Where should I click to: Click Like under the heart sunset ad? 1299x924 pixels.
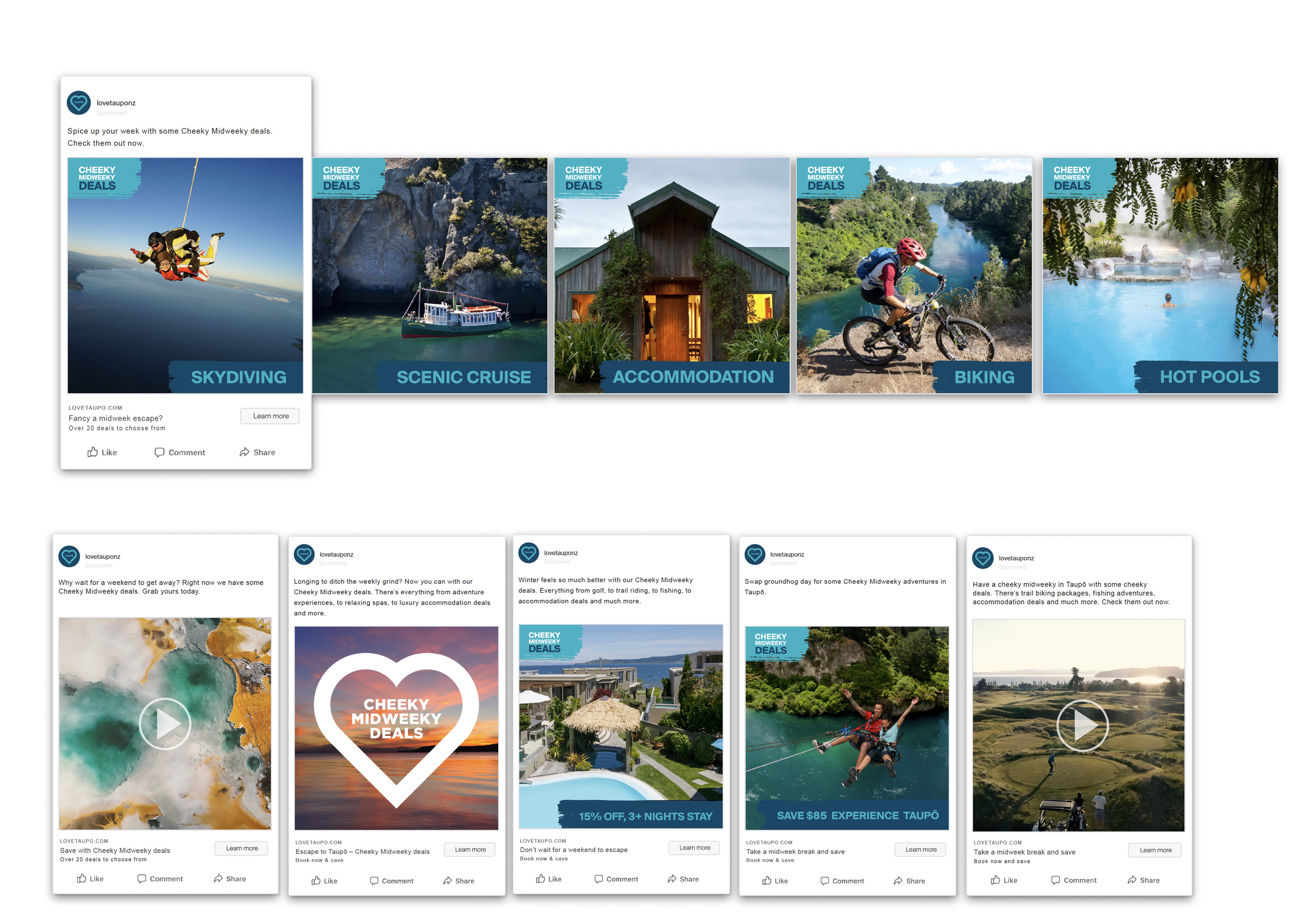click(324, 881)
